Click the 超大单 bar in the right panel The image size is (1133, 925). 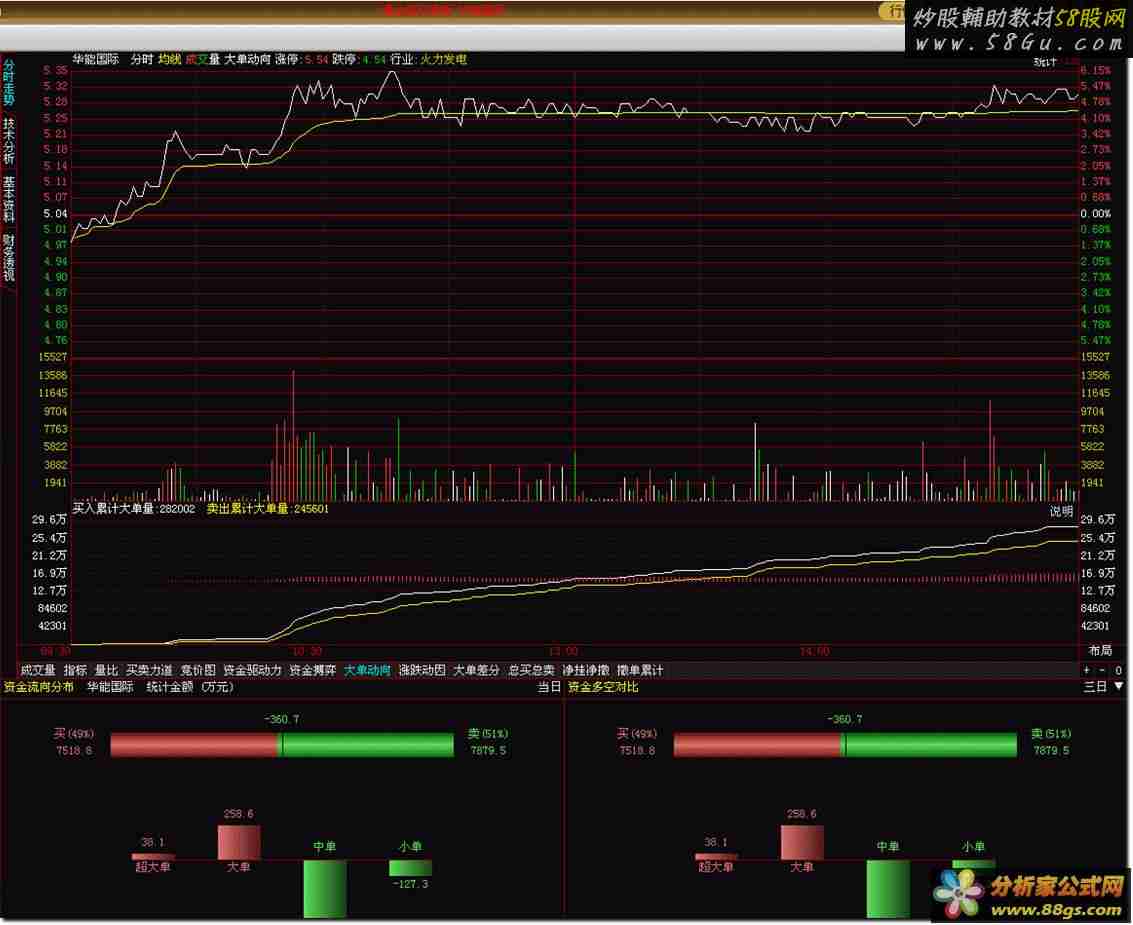tap(716, 856)
